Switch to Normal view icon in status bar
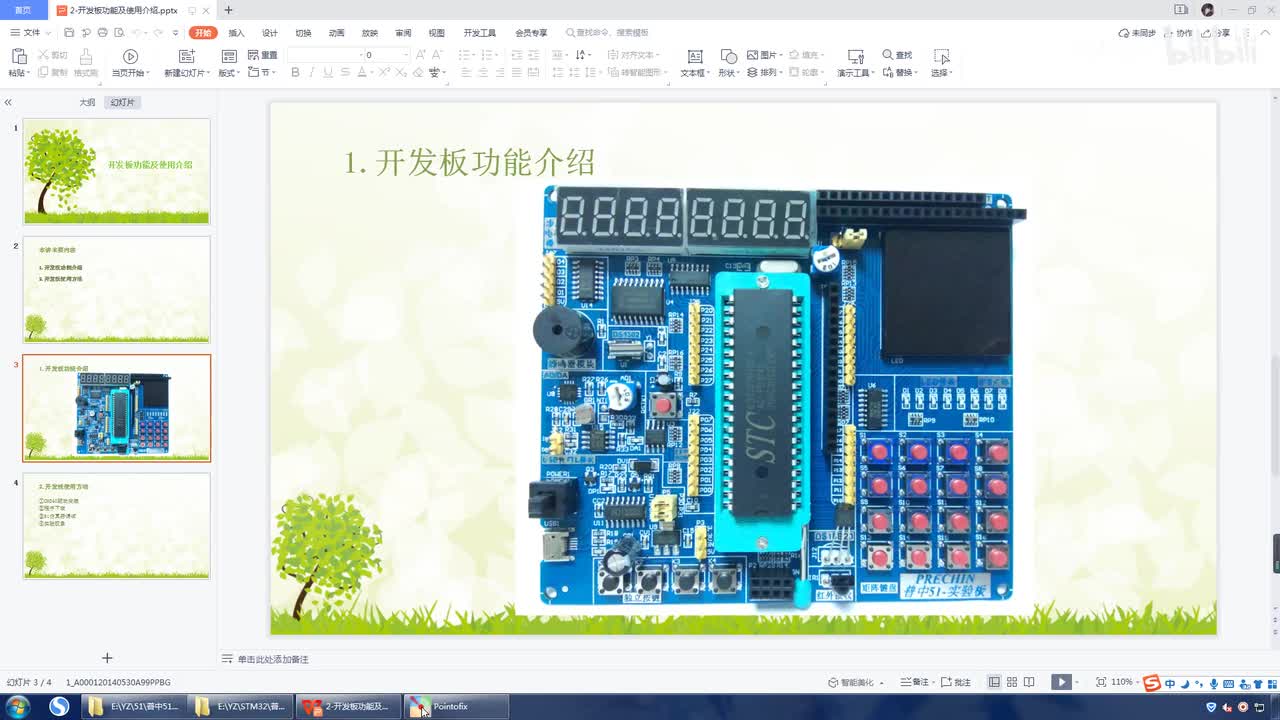This screenshot has height=720, width=1280. point(994,682)
